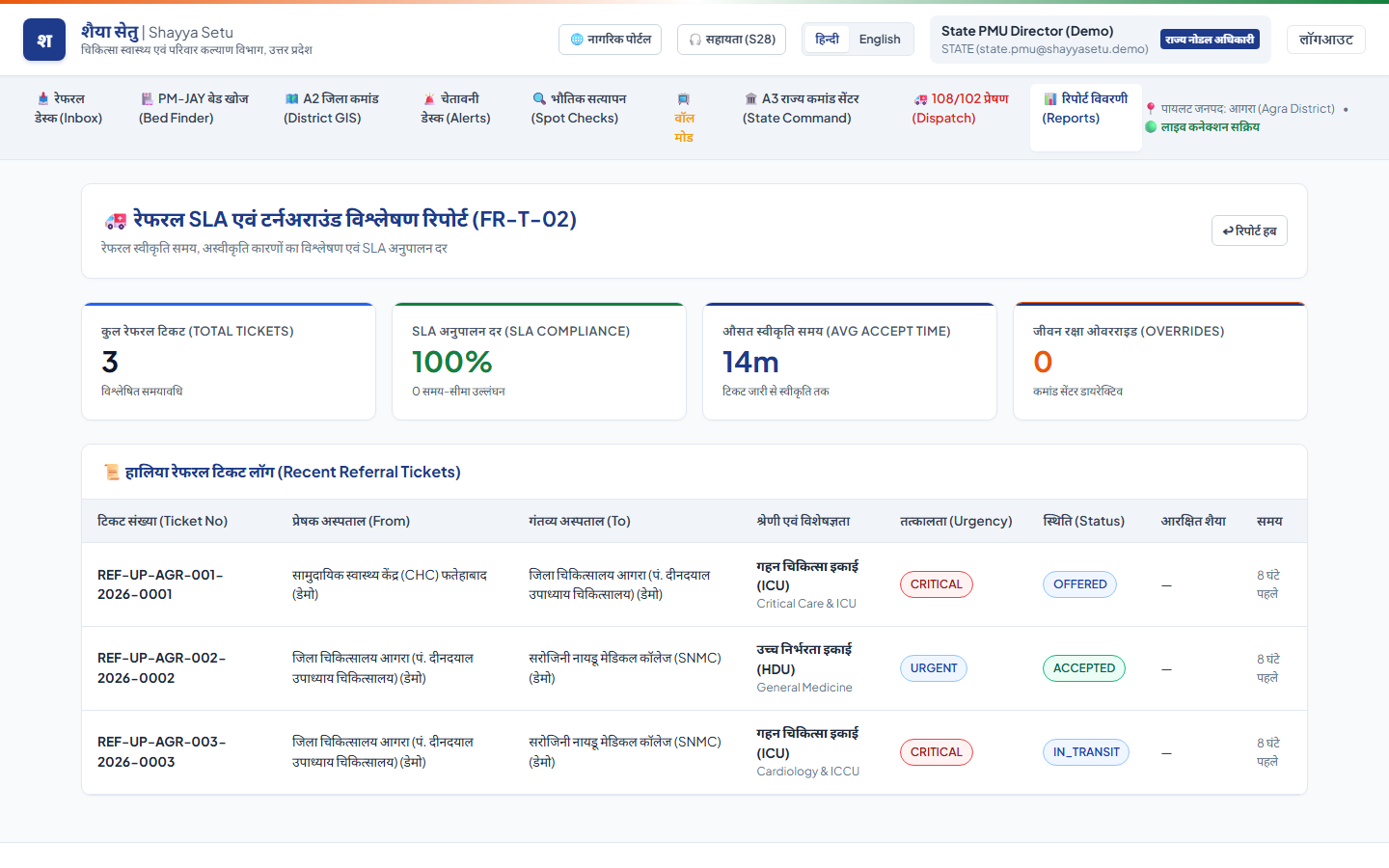The height and width of the screenshot is (868, 1389).
Task: Click the CRITICAL badge in ticket 0001 row
Action: (x=936, y=584)
